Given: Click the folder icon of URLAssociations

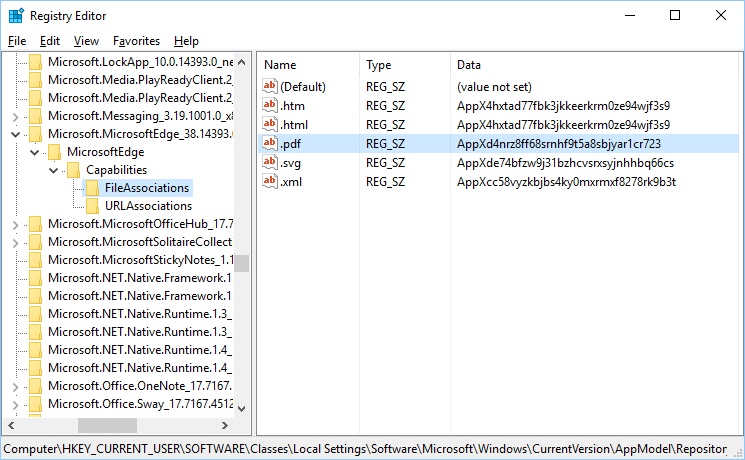Looking at the screenshot, I should tap(92, 206).
